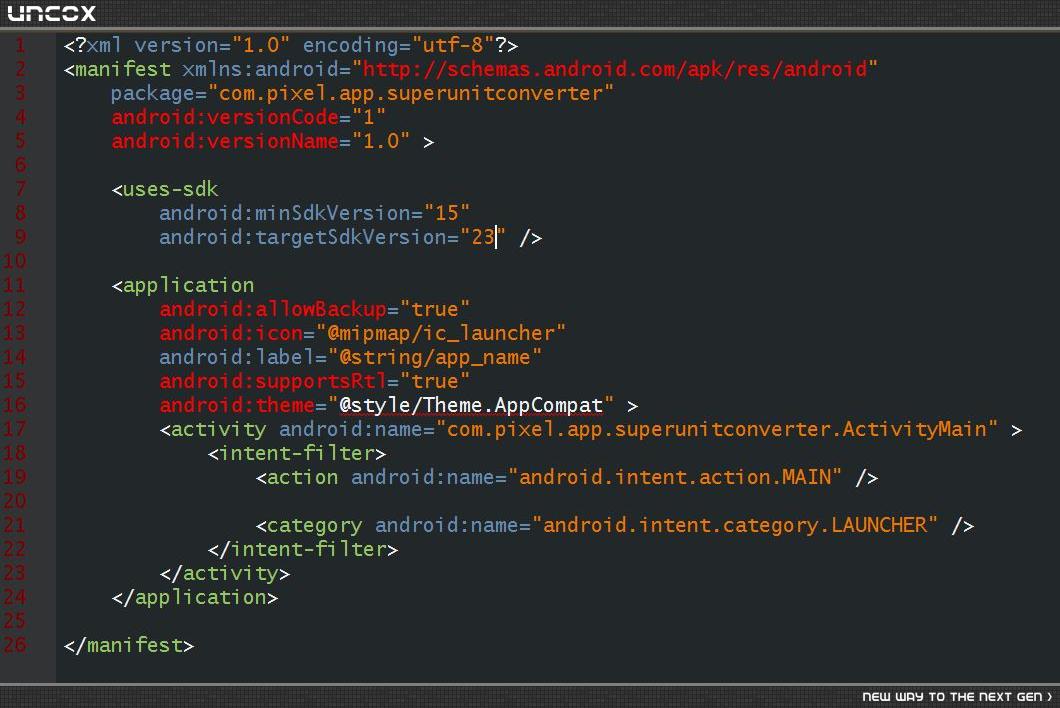Click the minSdkVersion value "15"

coord(447,213)
